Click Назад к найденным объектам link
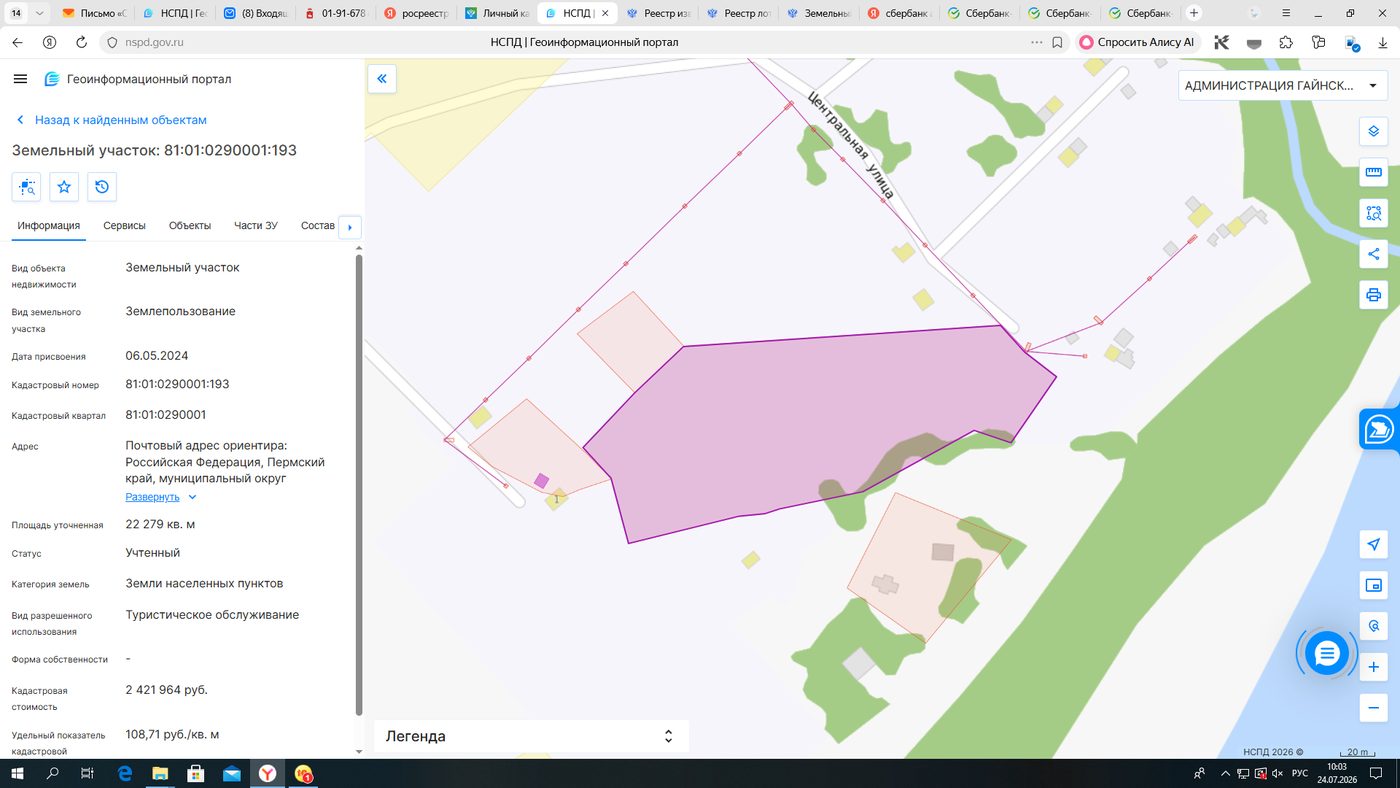Viewport: 1400px width, 788px height. [x=120, y=120]
